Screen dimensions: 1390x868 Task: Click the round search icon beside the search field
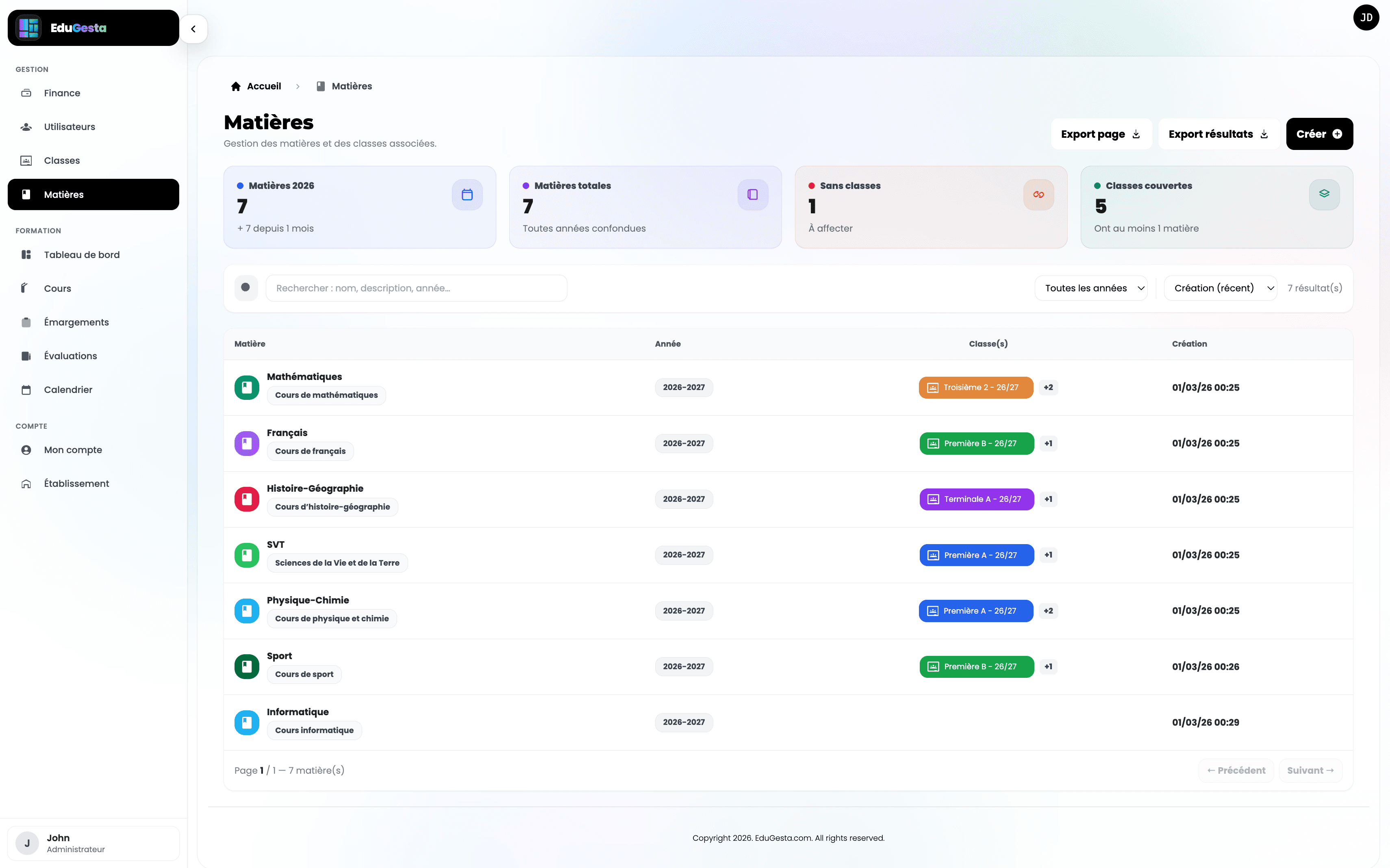(x=246, y=288)
